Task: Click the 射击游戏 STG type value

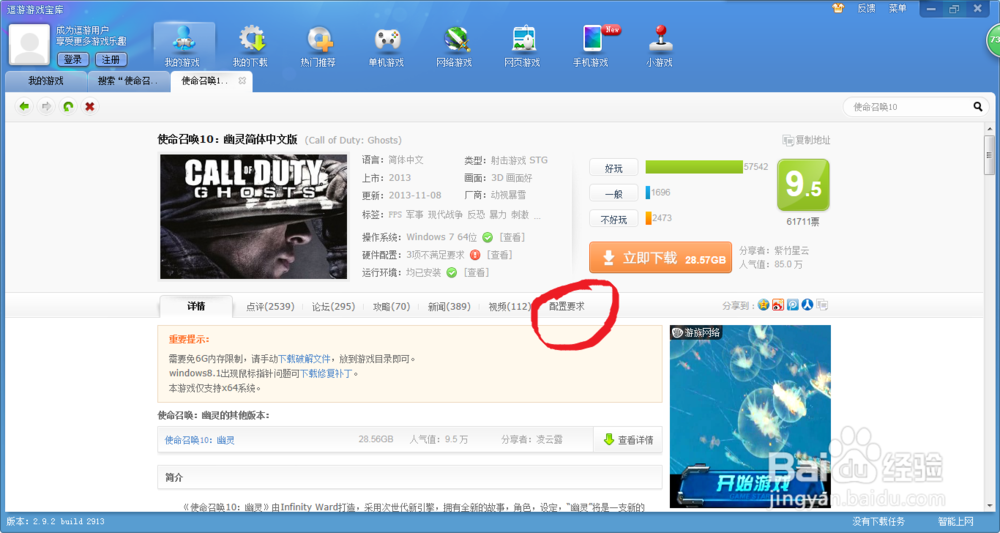Action: pos(519,161)
